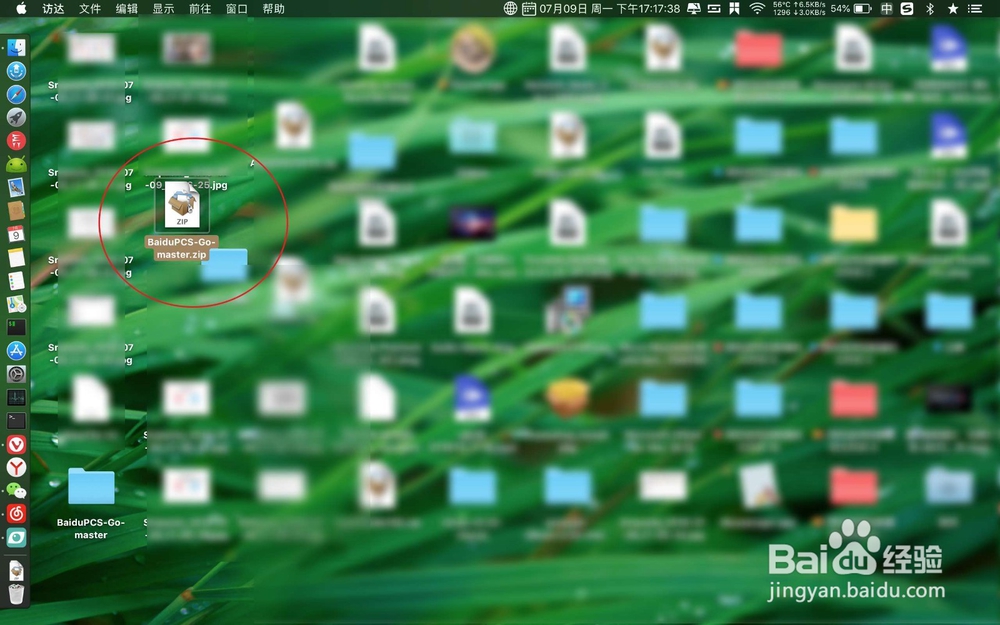Click the Bluetooth menu bar icon
This screenshot has height=625, width=1000.
[x=930, y=8]
